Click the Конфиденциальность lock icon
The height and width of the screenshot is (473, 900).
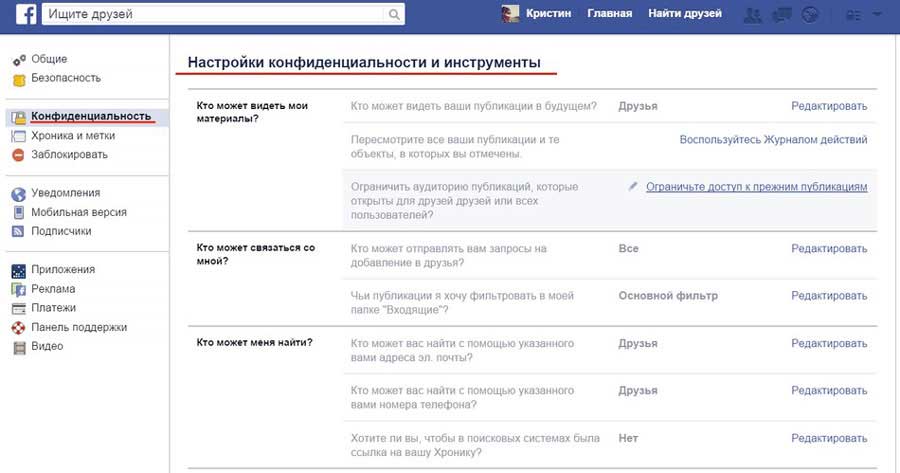coord(19,118)
